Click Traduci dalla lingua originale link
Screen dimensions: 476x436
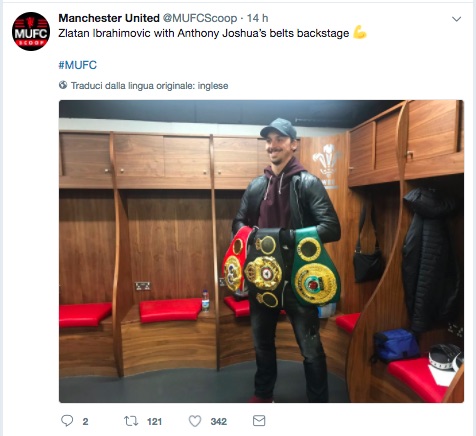point(149,86)
